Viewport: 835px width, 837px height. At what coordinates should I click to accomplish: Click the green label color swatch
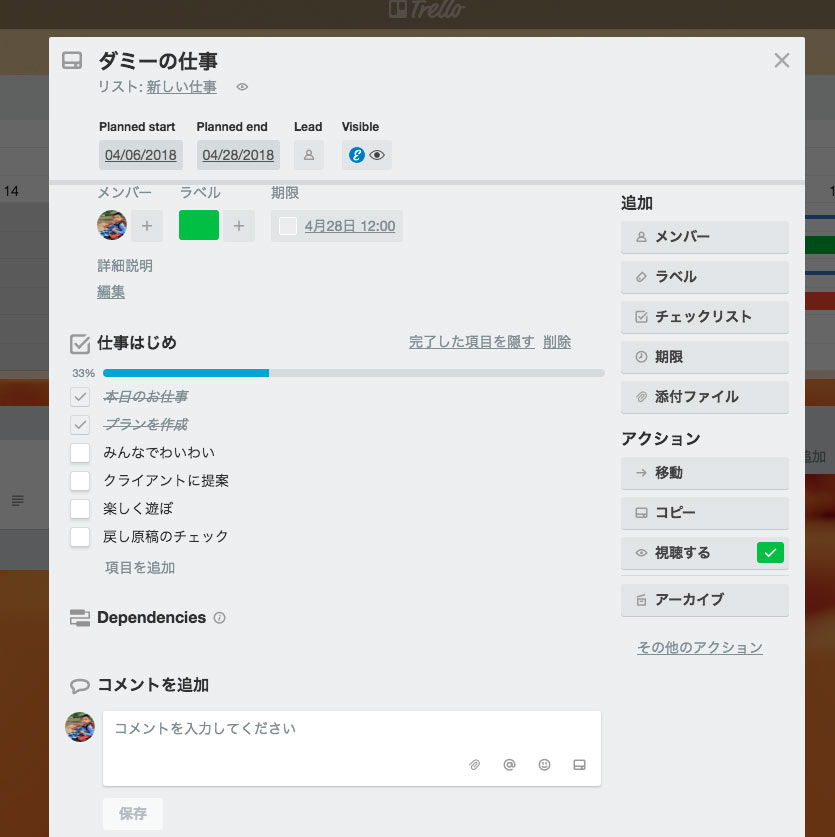tap(198, 225)
